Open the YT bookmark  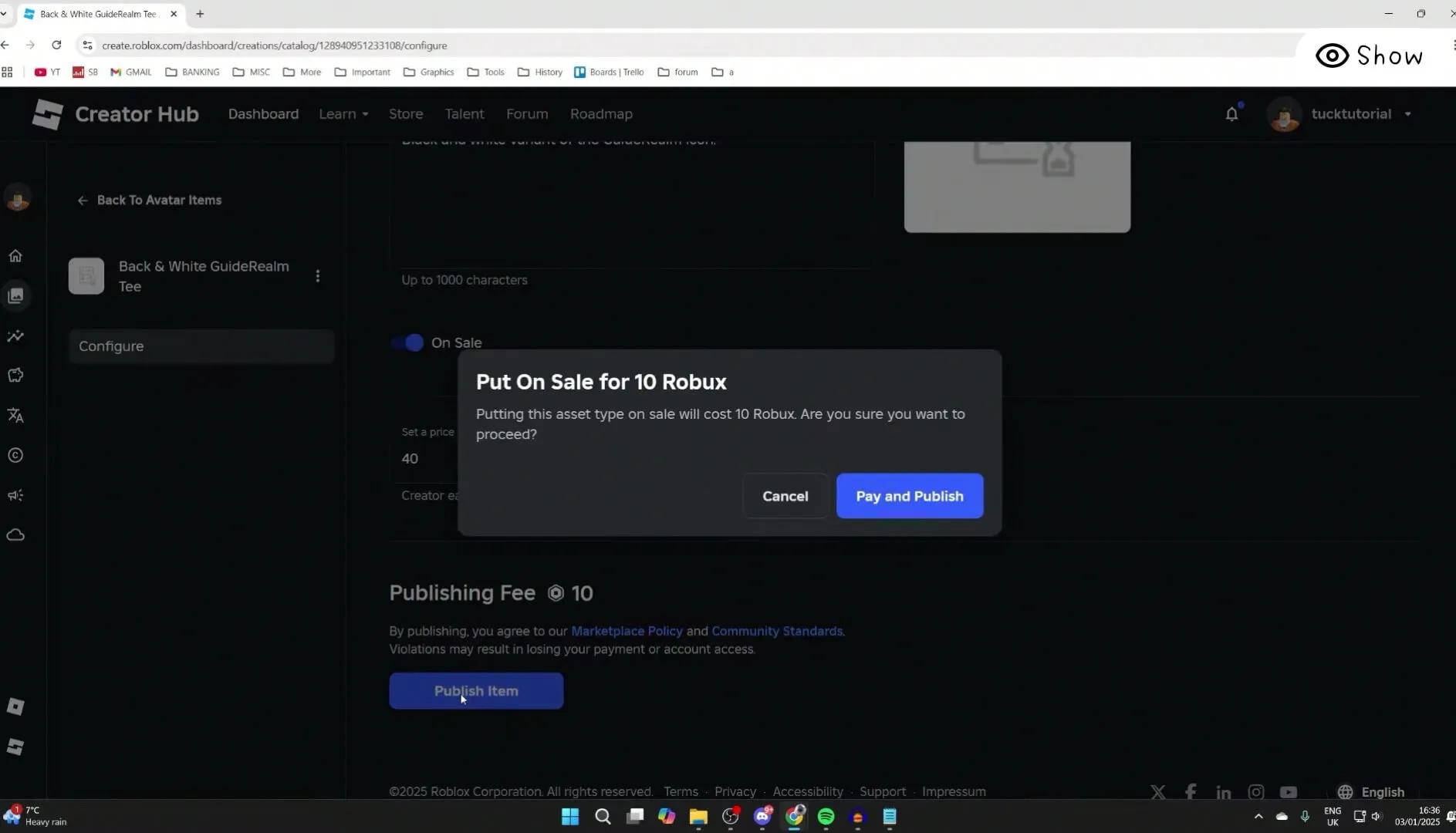(x=47, y=73)
